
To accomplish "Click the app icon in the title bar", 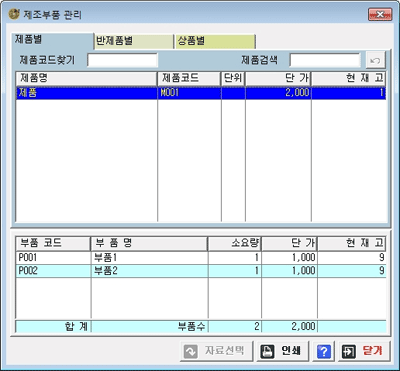I will tap(14, 14).
